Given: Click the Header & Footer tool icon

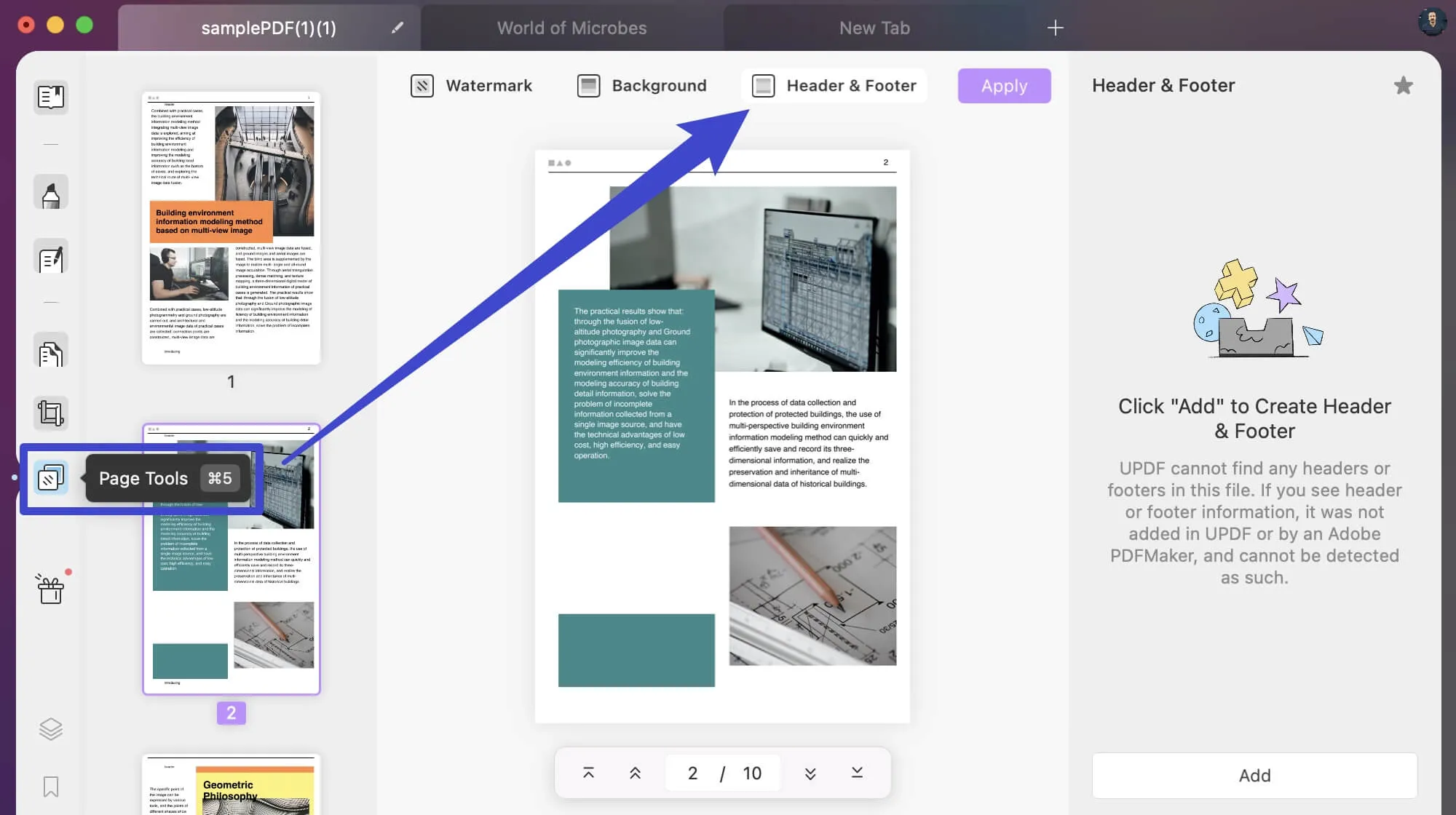Looking at the screenshot, I should coord(764,85).
